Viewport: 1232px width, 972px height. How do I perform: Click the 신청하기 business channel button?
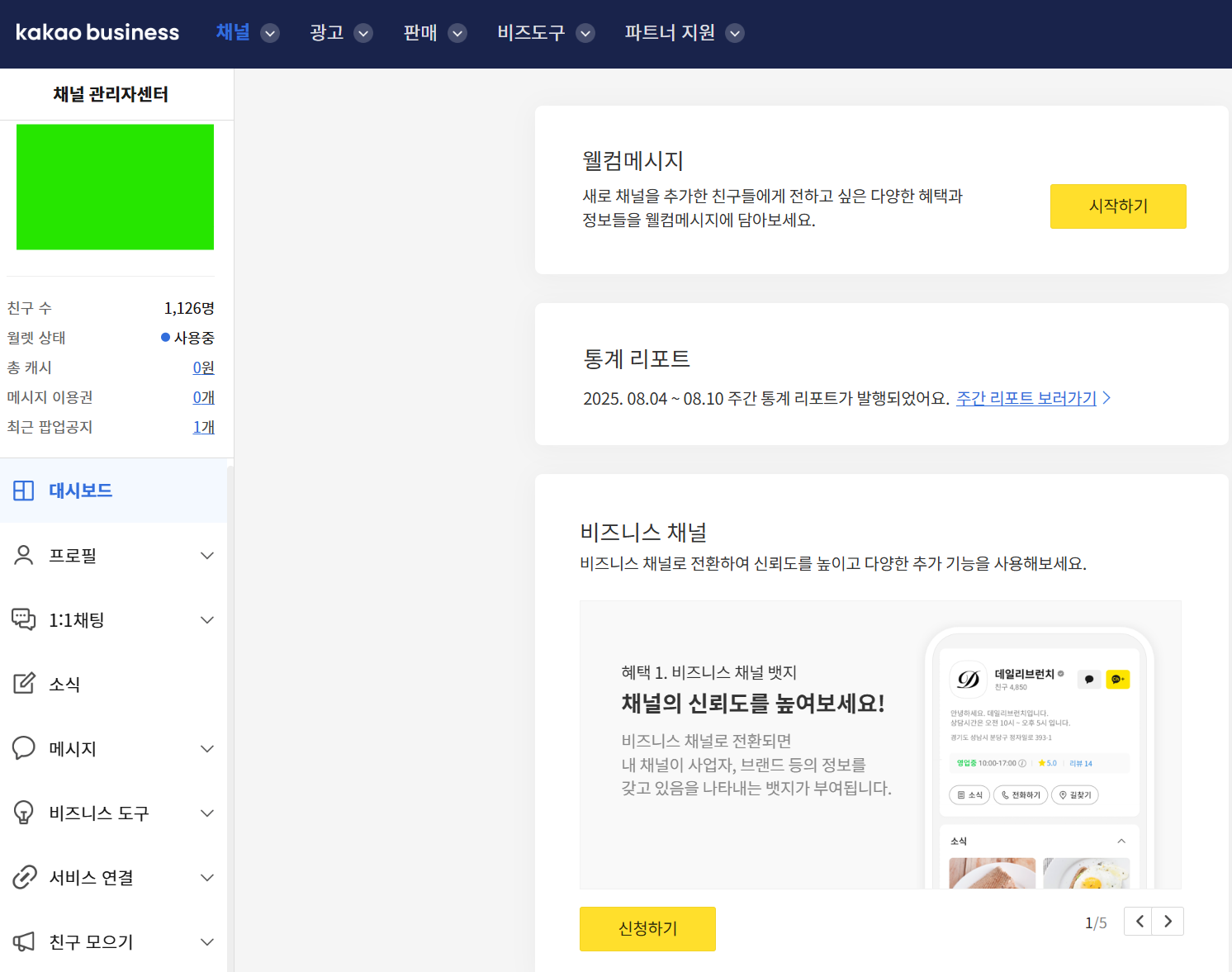coord(647,929)
